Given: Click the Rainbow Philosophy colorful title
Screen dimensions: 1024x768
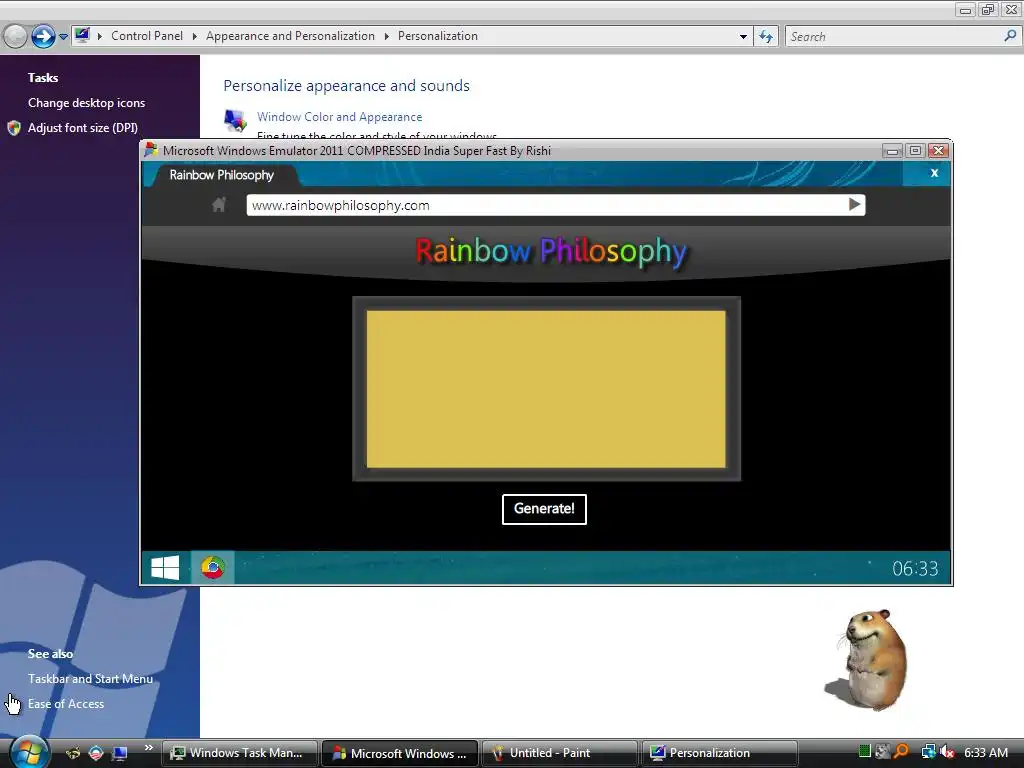Looking at the screenshot, I should 551,252.
